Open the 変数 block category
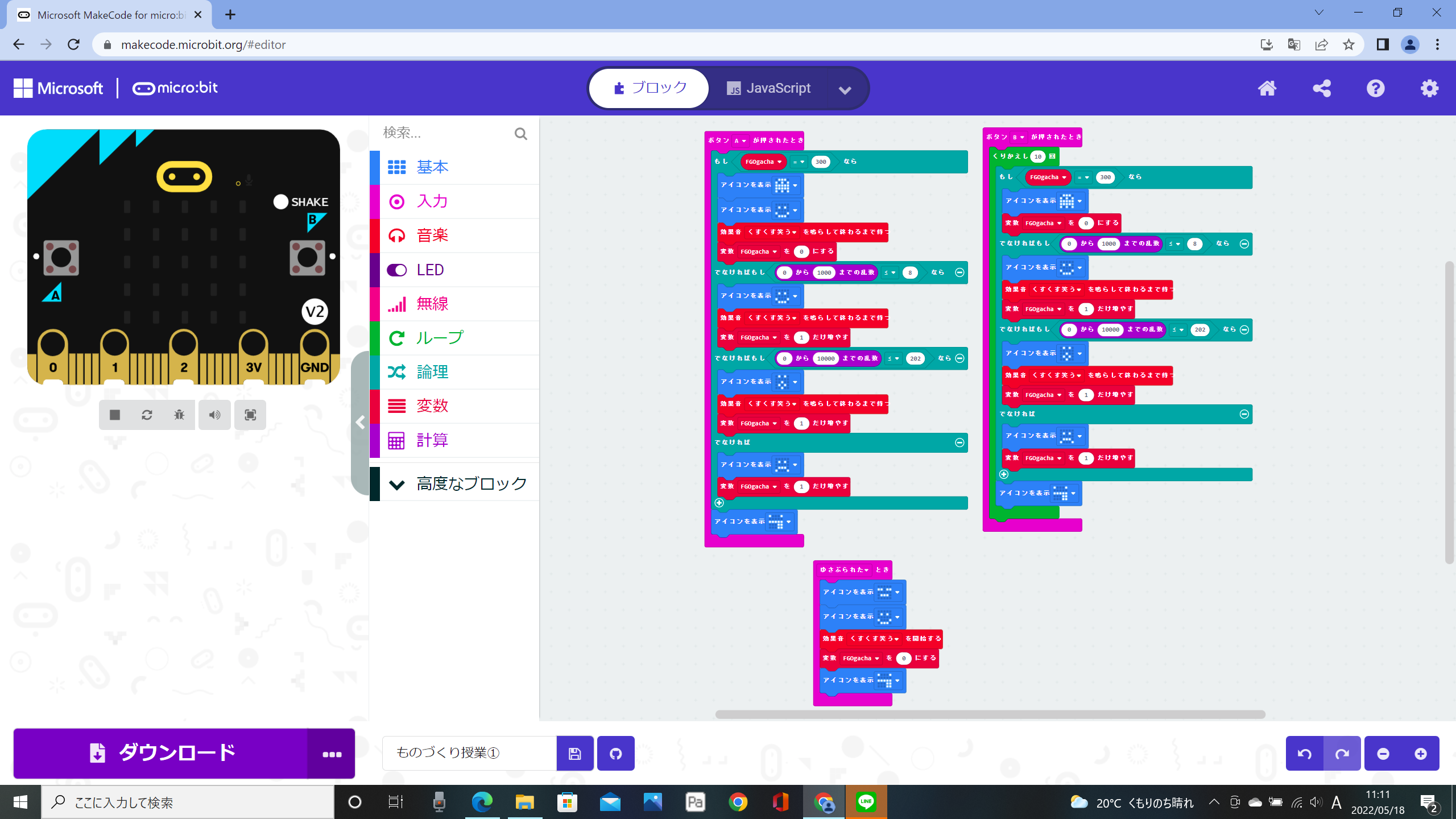The width and height of the screenshot is (1456, 819). [x=454, y=406]
